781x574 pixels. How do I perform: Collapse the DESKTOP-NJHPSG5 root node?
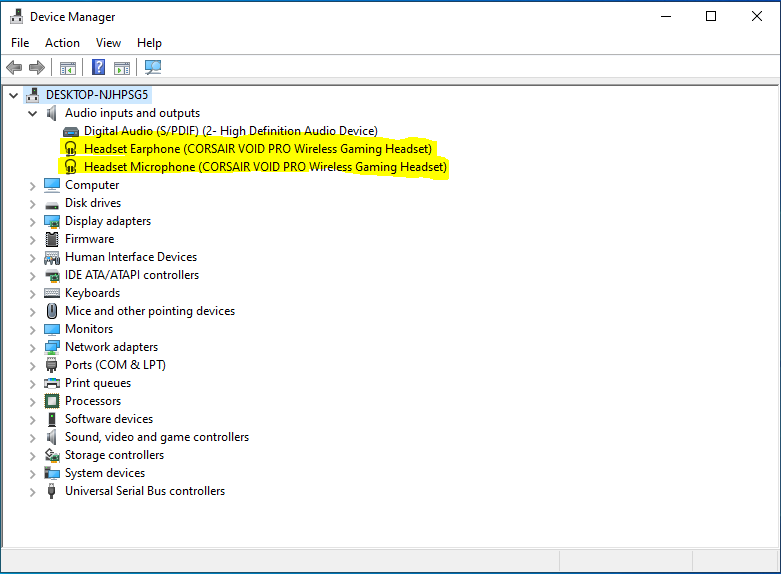point(13,95)
